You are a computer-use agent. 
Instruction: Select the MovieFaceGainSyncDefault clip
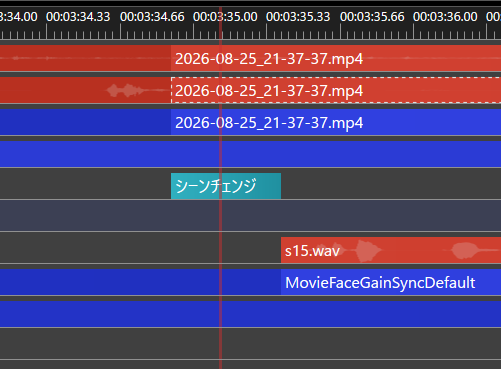tap(391, 282)
